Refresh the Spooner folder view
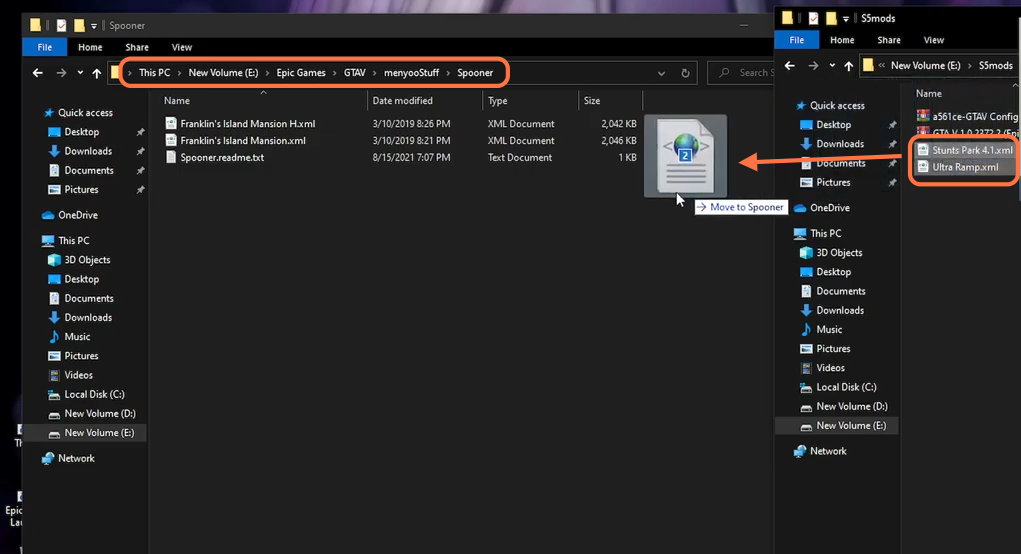Screen dimensions: 1021x554 coord(685,73)
